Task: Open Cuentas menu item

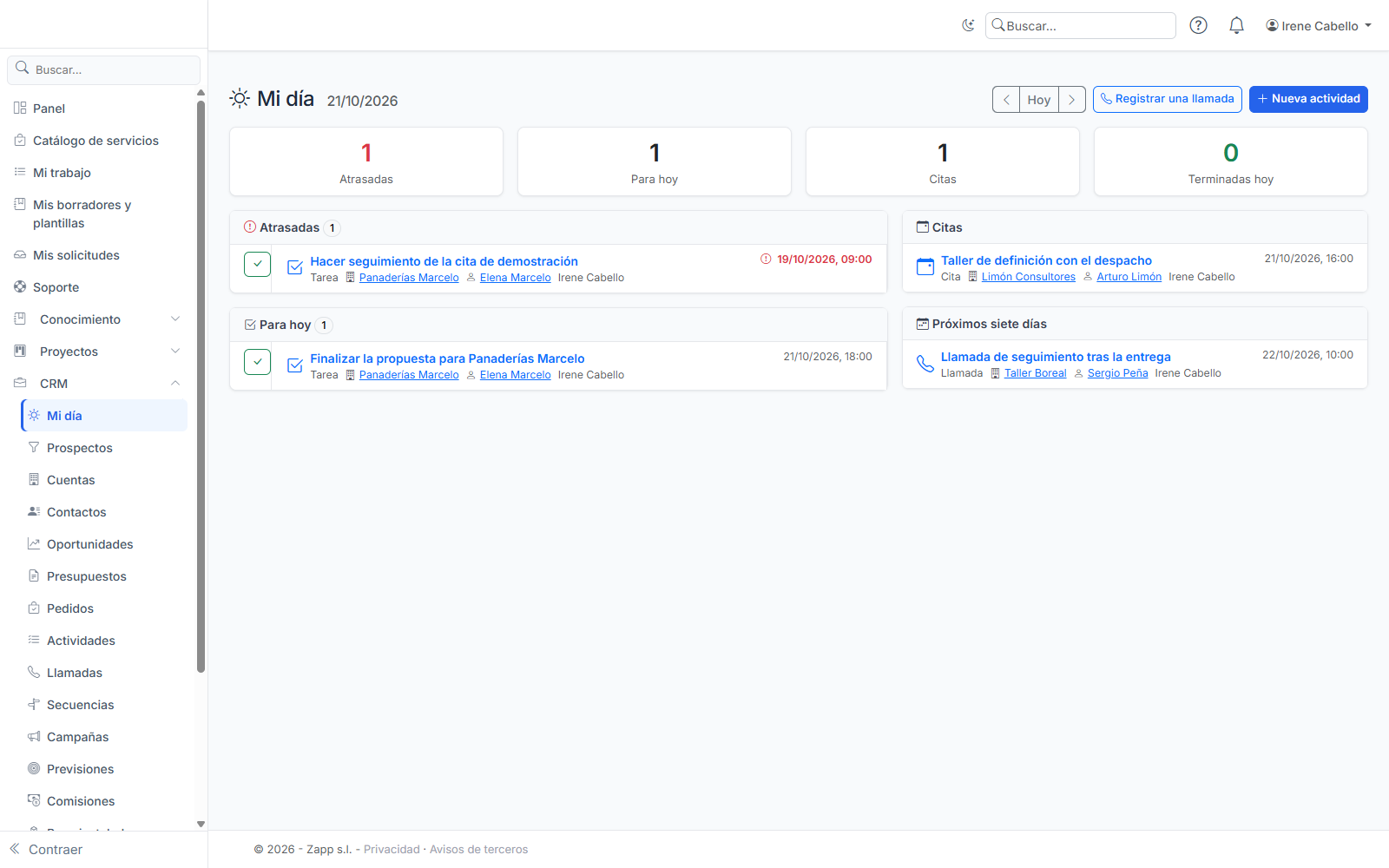Action: pos(104,480)
